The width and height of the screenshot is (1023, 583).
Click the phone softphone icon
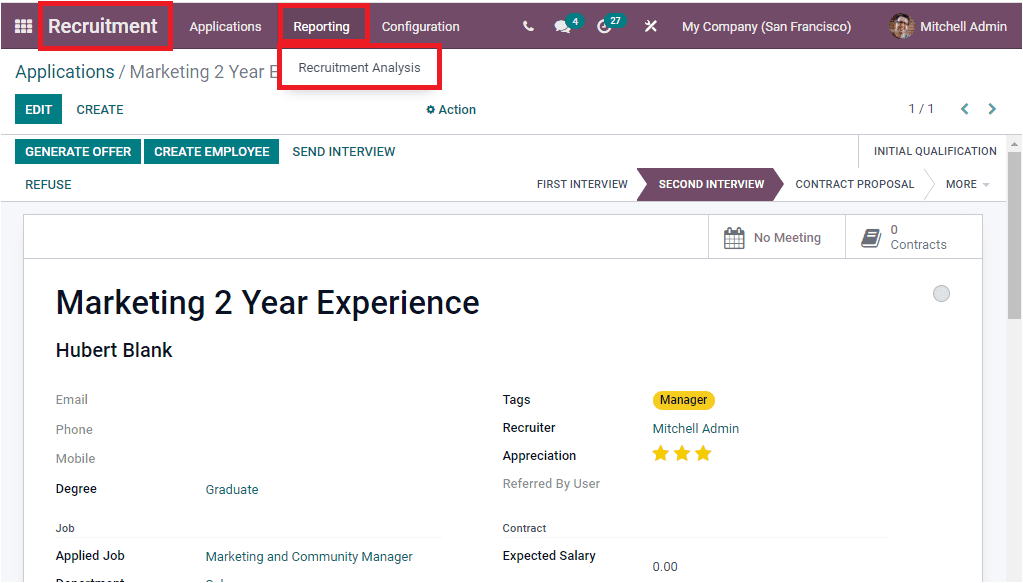click(x=529, y=26)
